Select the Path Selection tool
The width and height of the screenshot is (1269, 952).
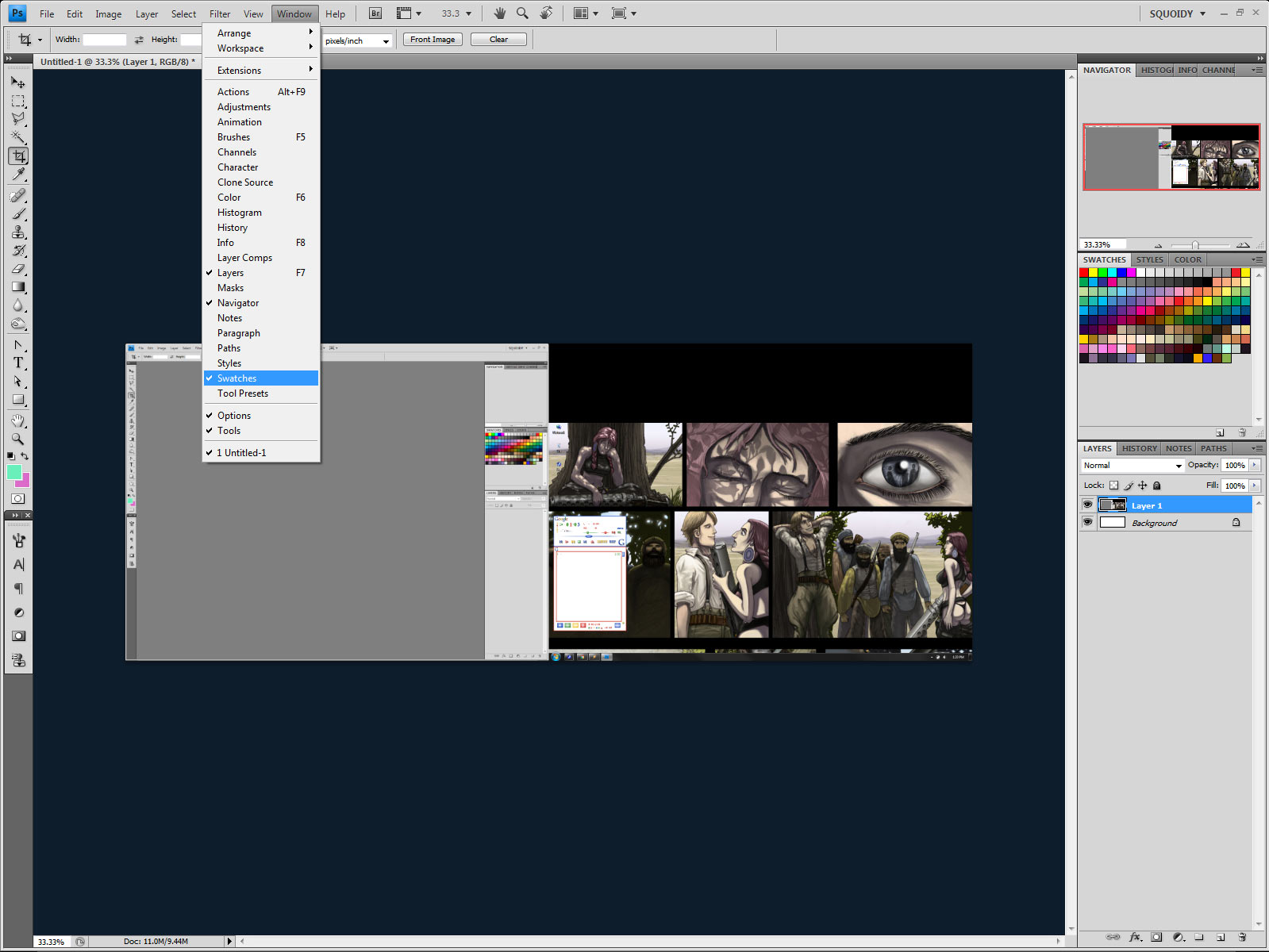pos(18,382)
